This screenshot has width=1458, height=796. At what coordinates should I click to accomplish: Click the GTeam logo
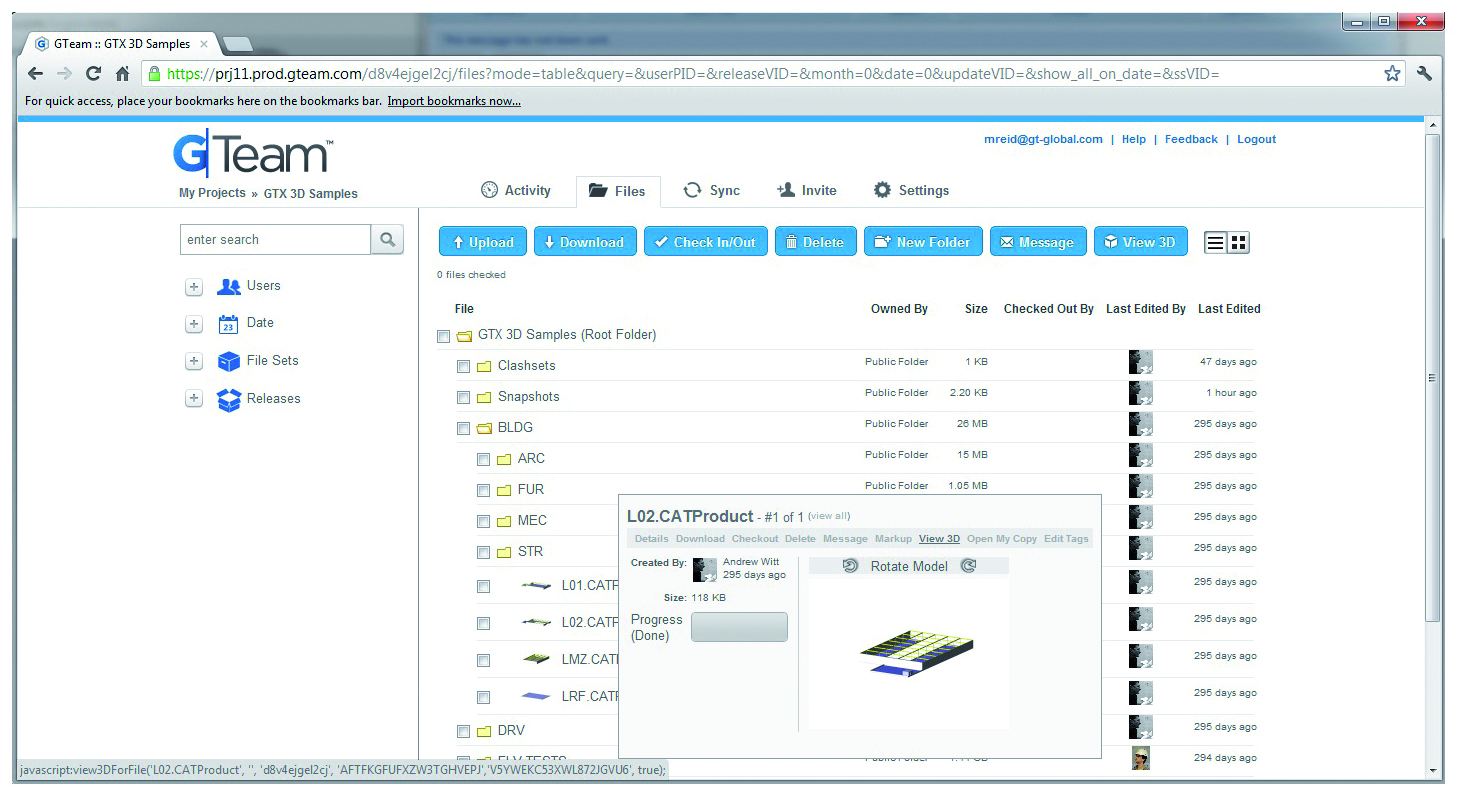pos(252,154)
